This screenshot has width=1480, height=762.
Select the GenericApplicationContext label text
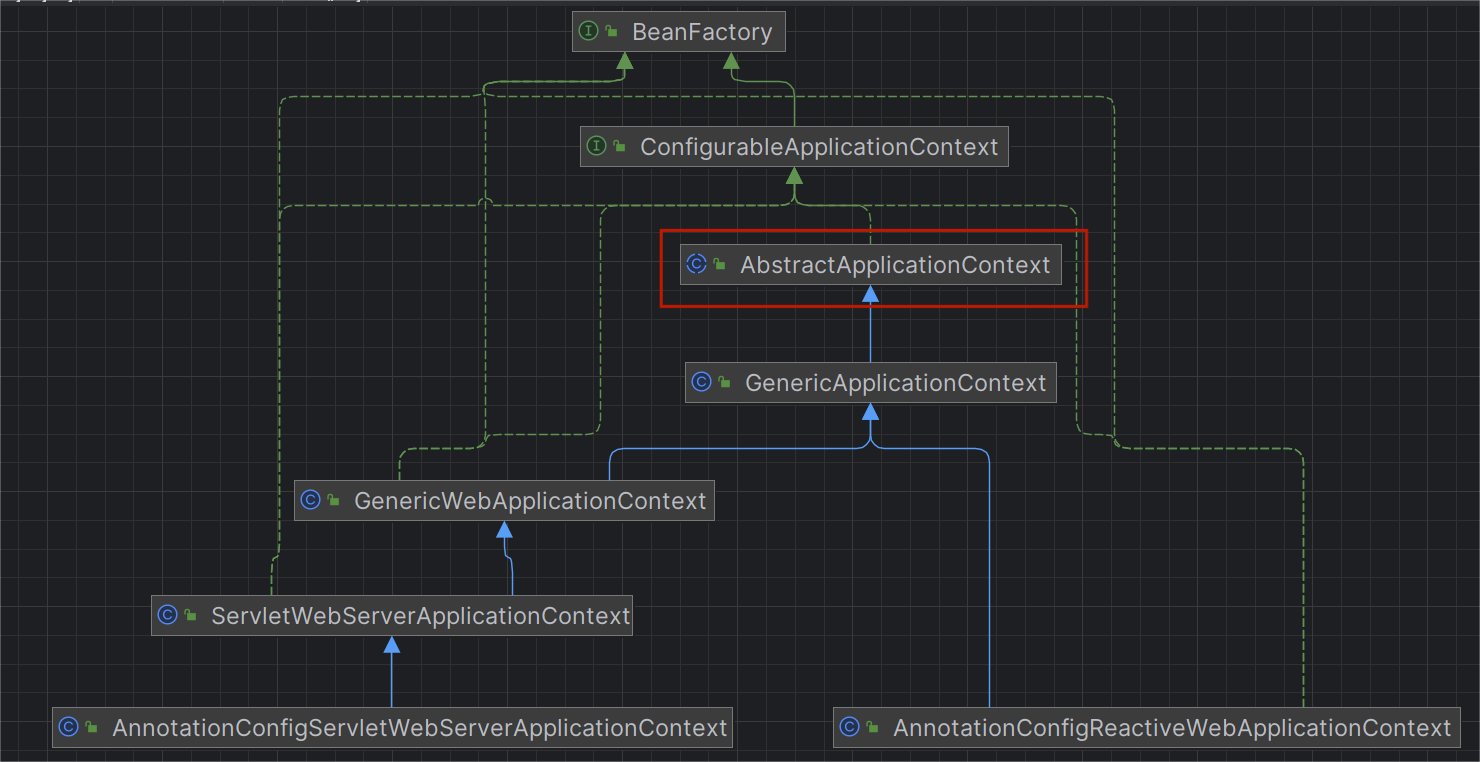pos(895,383)
